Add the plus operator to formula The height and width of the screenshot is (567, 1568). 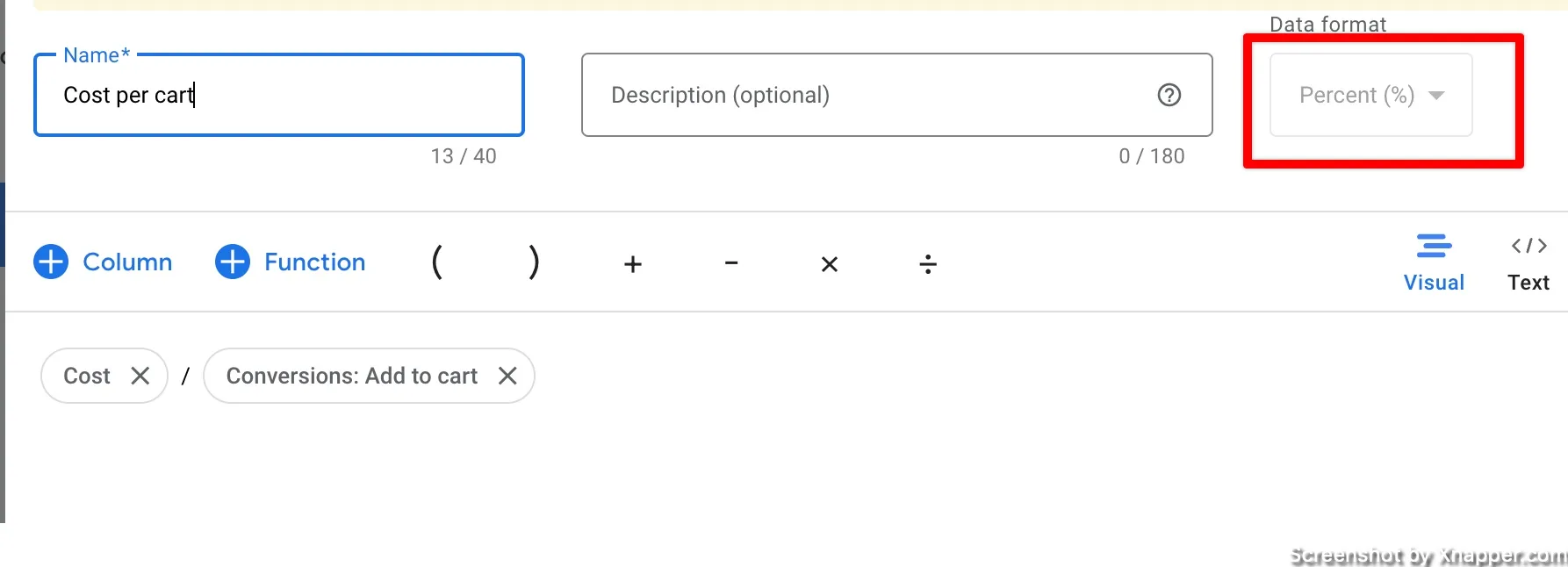(633, 263)
